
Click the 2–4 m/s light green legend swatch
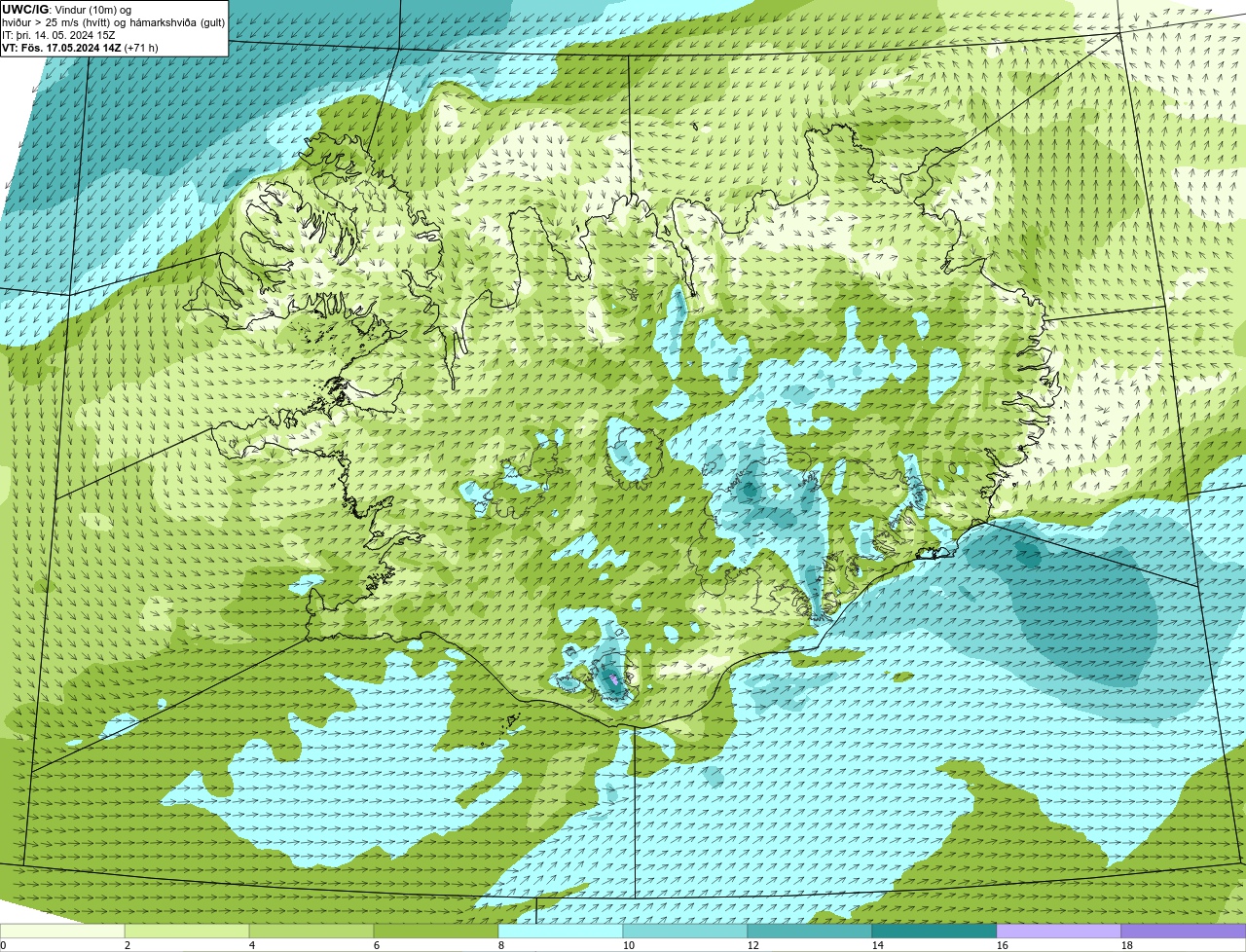tap(187, 931)
